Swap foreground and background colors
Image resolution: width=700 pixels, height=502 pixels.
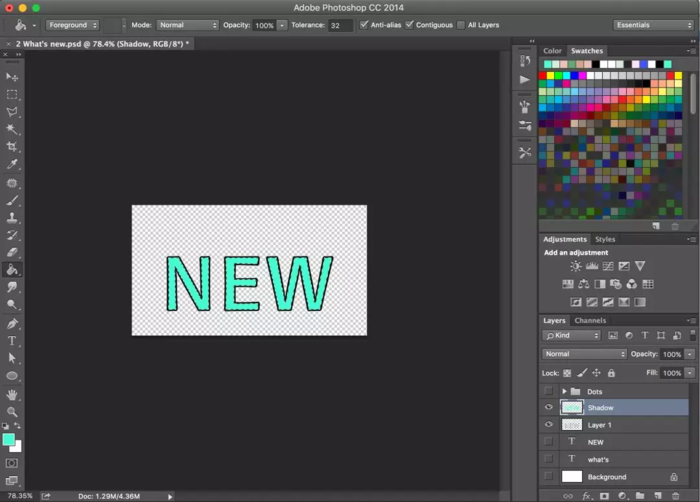(17, 426)
